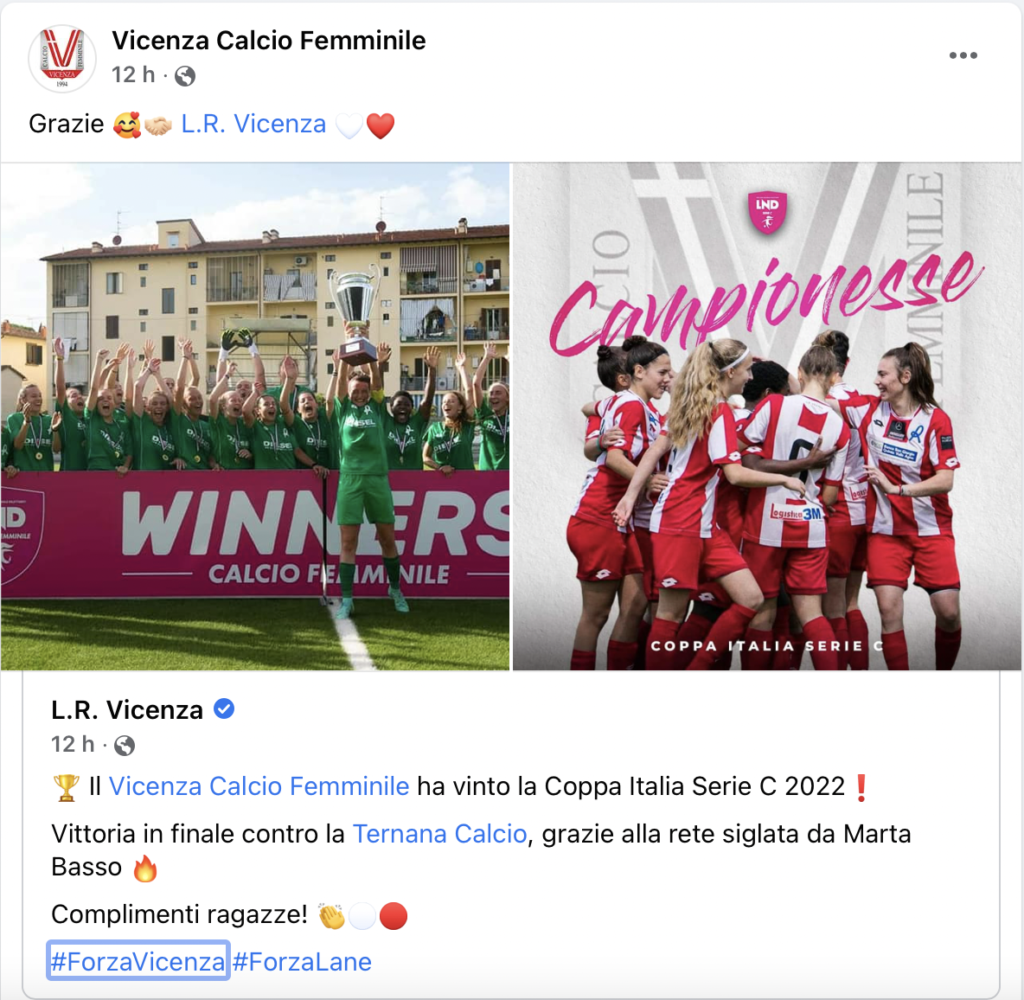Viewport: 1024px width, 1000px height.
Task: Click the trophy emoji in shared post
Action: click(x=65, y=788)
